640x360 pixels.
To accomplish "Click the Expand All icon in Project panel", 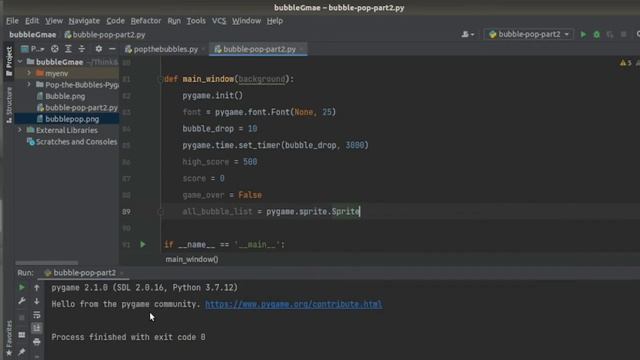I will tap(68, 49).
